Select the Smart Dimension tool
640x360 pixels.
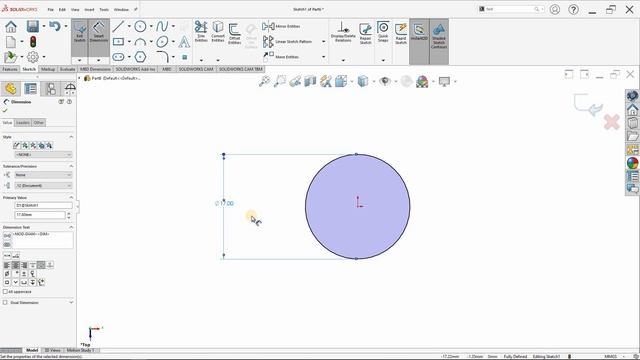pos(98,32)
